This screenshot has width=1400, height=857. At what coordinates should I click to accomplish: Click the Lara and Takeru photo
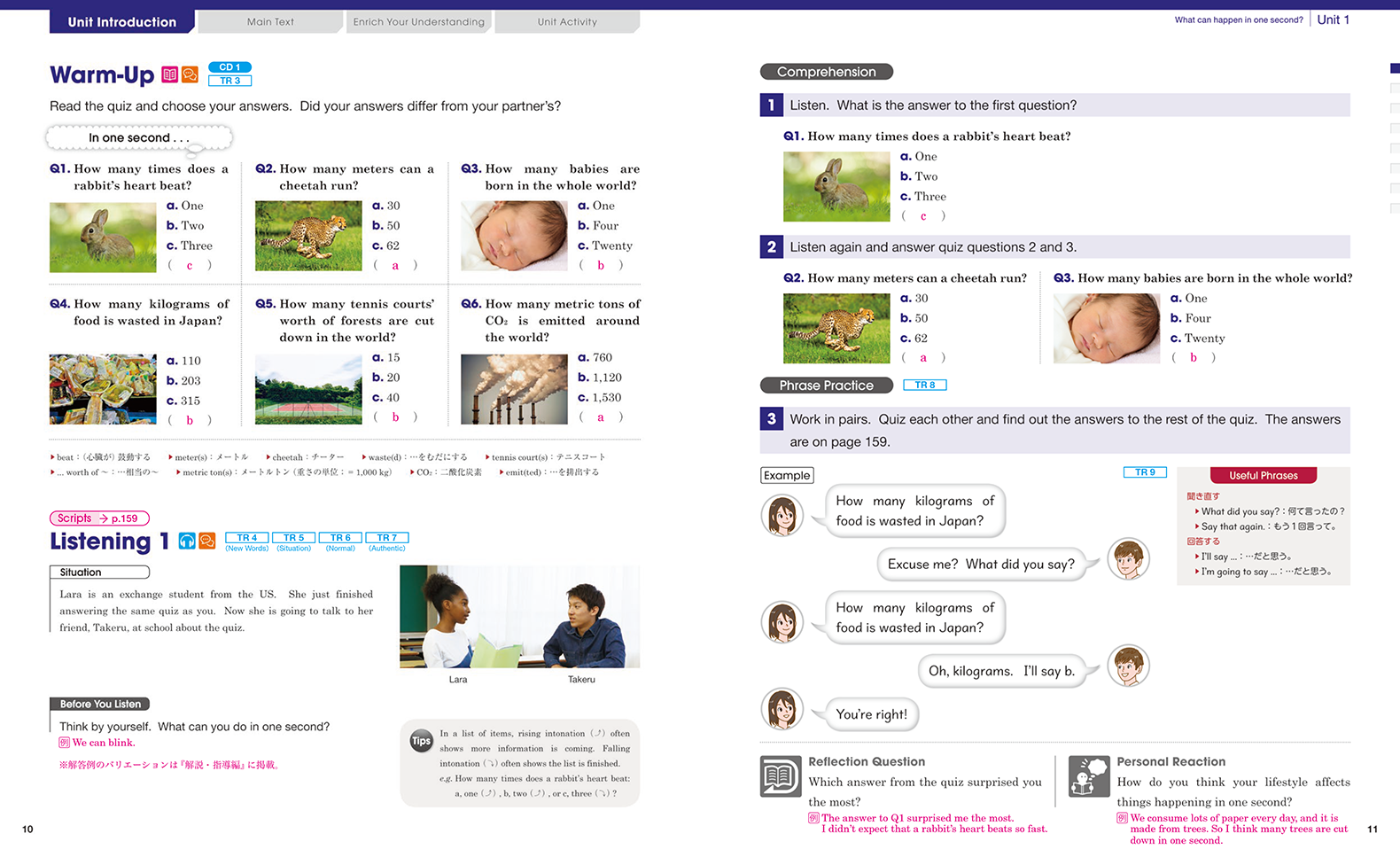pyautogui.click(x=519, y=617)
